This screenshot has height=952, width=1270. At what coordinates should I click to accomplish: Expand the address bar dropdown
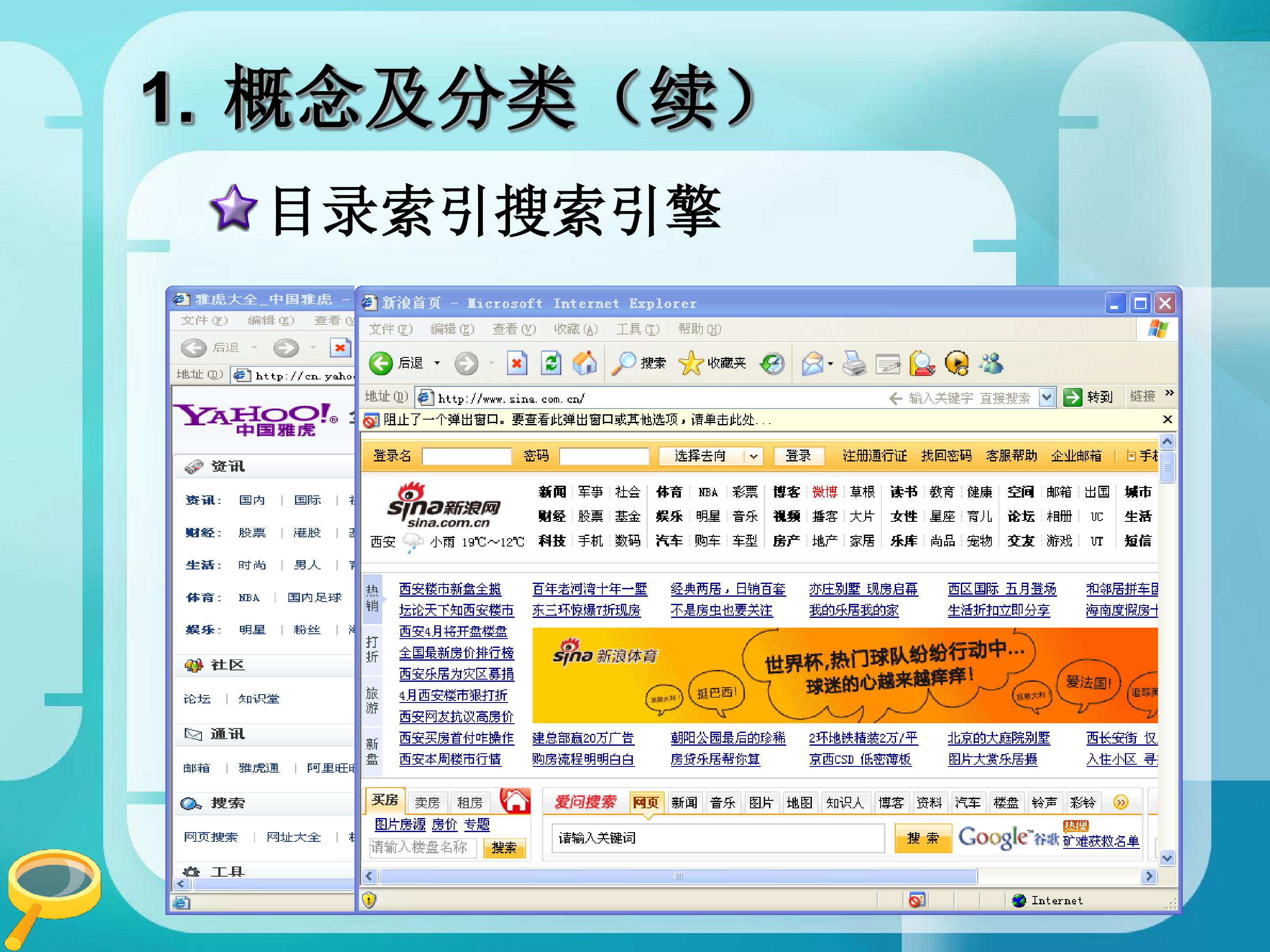[1047, 397]
